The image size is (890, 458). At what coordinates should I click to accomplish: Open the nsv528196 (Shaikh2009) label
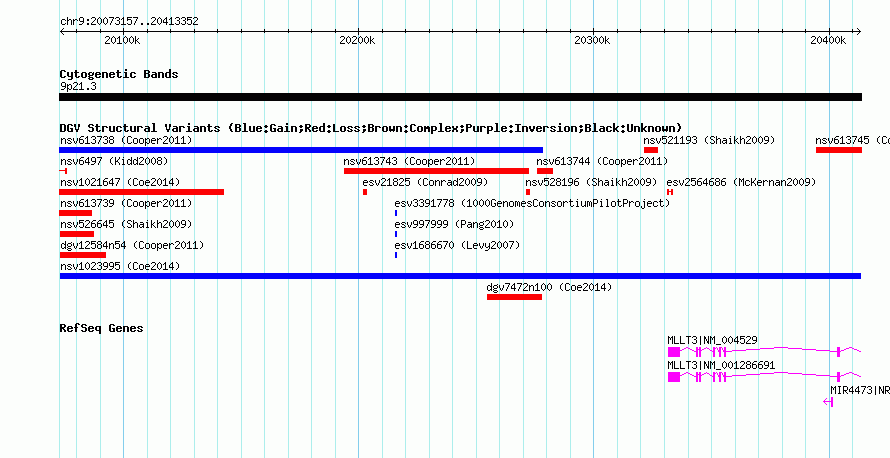(x=591, y=183)
